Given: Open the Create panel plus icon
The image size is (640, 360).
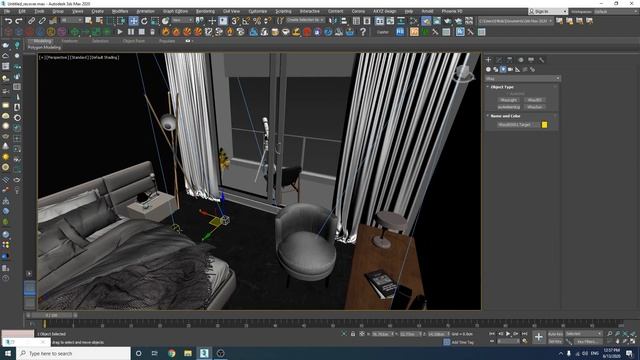Looking at the screenshot, I should tap(488, 60).
